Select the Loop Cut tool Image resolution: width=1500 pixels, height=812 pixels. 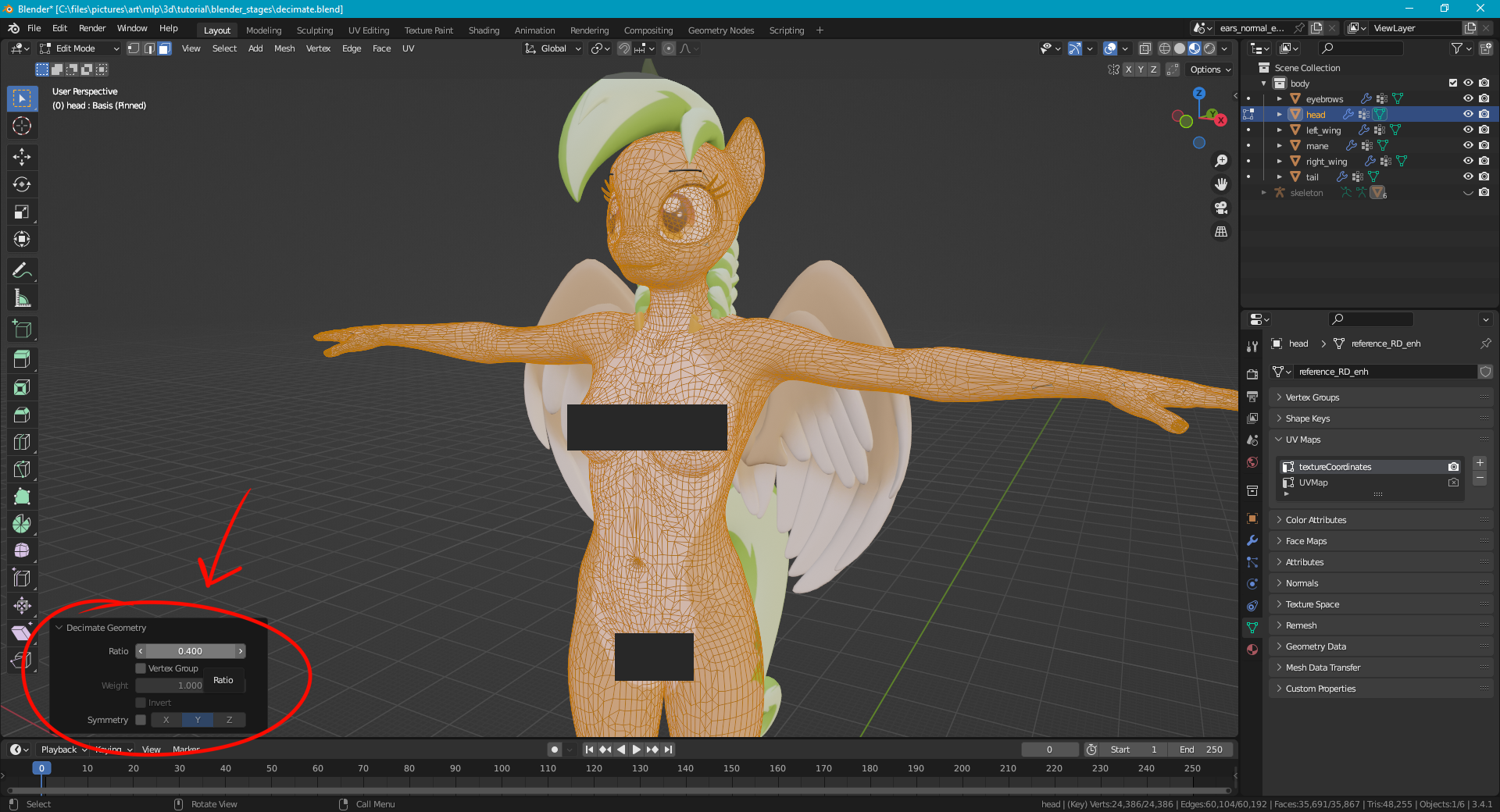tap(22, 442)
